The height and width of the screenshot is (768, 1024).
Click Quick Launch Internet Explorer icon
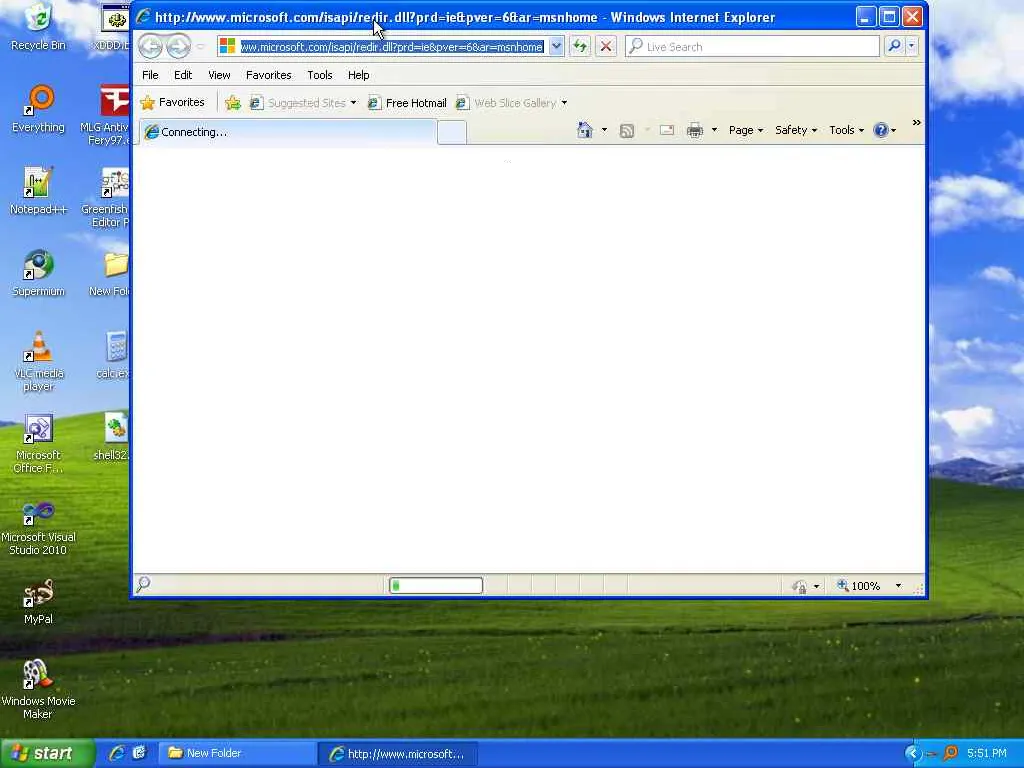(117, 753)
